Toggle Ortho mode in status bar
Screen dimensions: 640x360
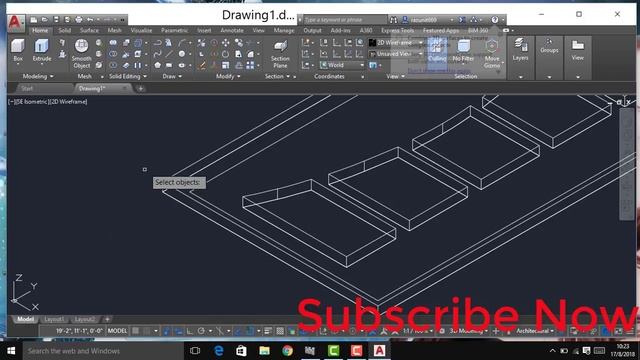(x=189, y=331)
